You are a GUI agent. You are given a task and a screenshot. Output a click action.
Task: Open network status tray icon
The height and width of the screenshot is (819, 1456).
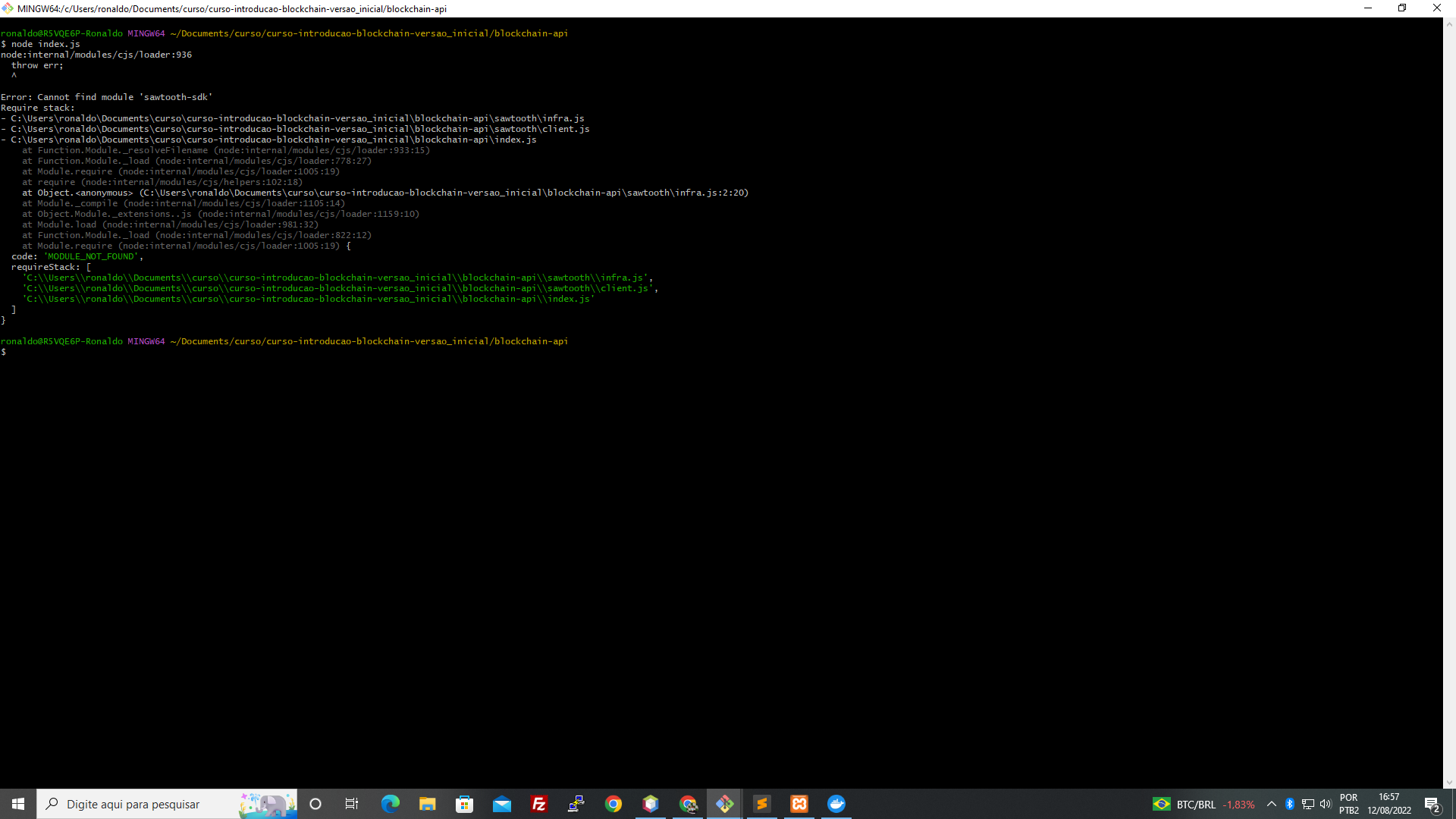click(x=1308, y=804)
